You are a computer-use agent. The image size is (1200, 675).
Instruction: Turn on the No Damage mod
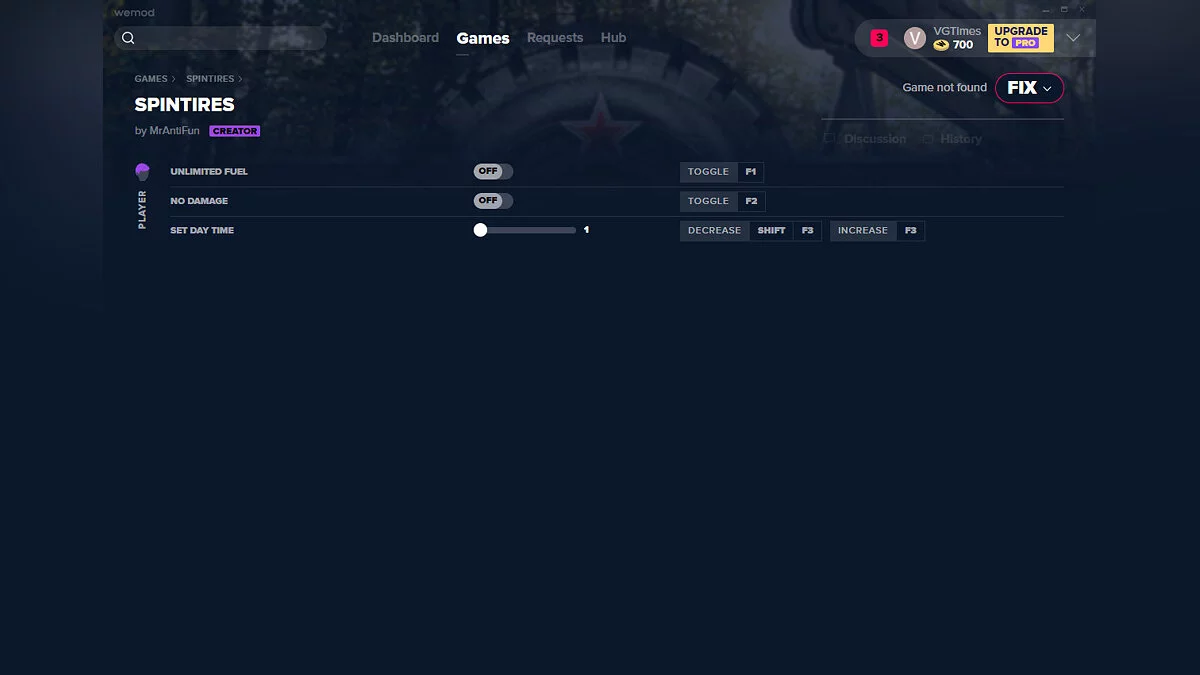click(x=492, y=200)
